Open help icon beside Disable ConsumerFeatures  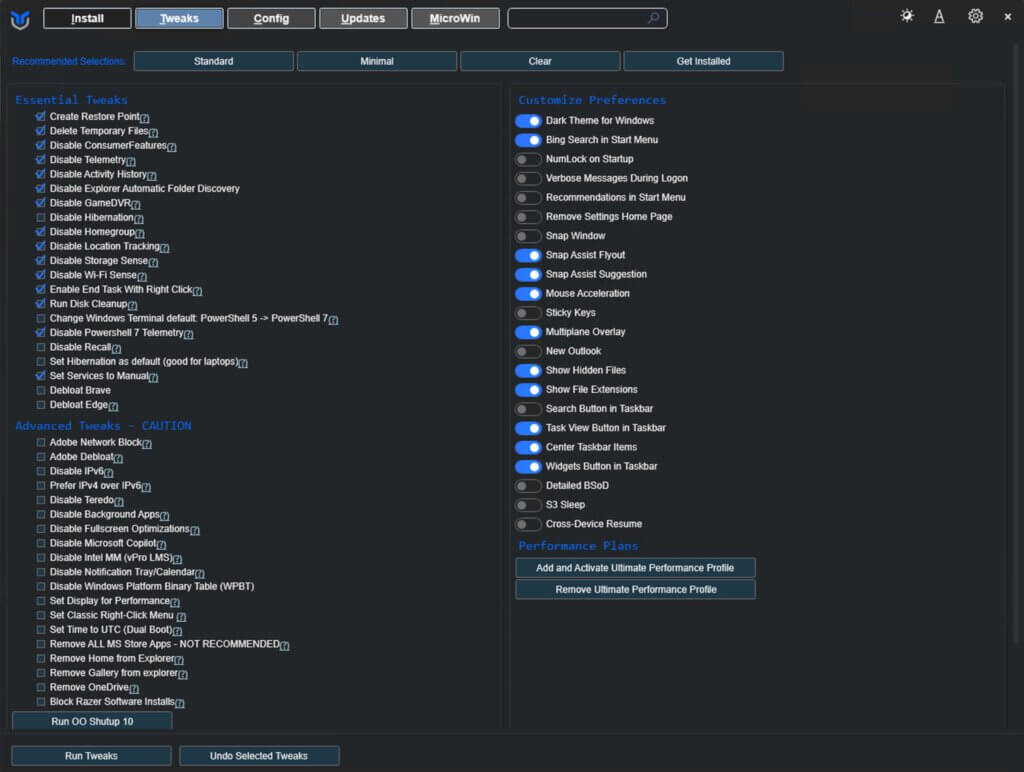tap(172, 147)
